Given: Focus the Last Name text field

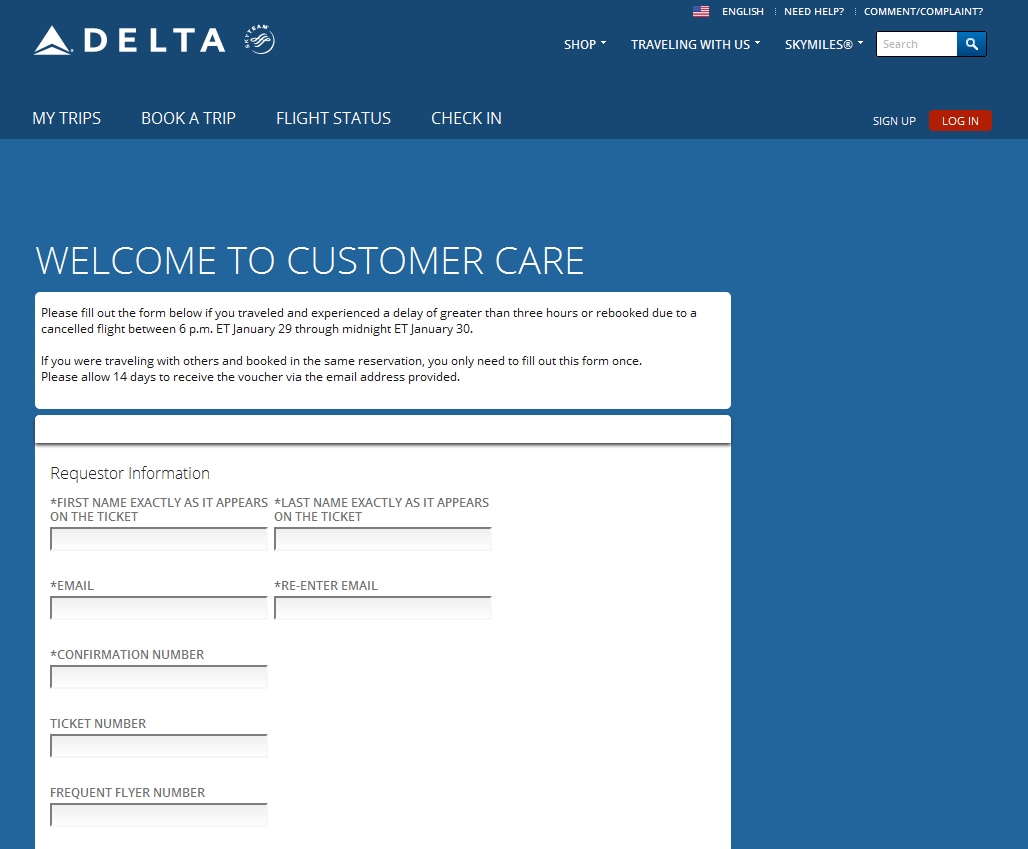Looking at the screenshot, I should point(383,540).
